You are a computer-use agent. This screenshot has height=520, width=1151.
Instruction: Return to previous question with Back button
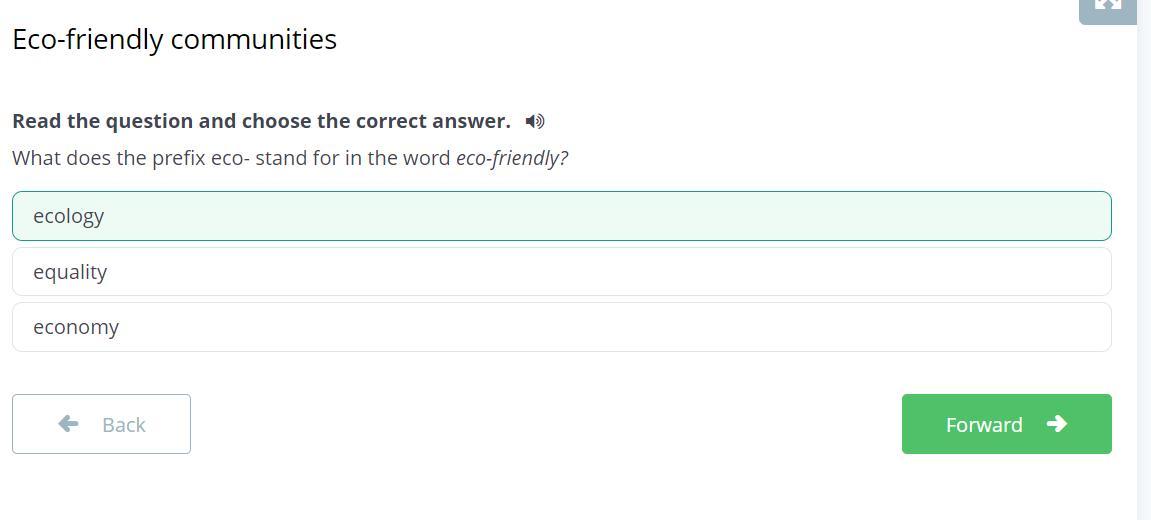pos(101,424)
